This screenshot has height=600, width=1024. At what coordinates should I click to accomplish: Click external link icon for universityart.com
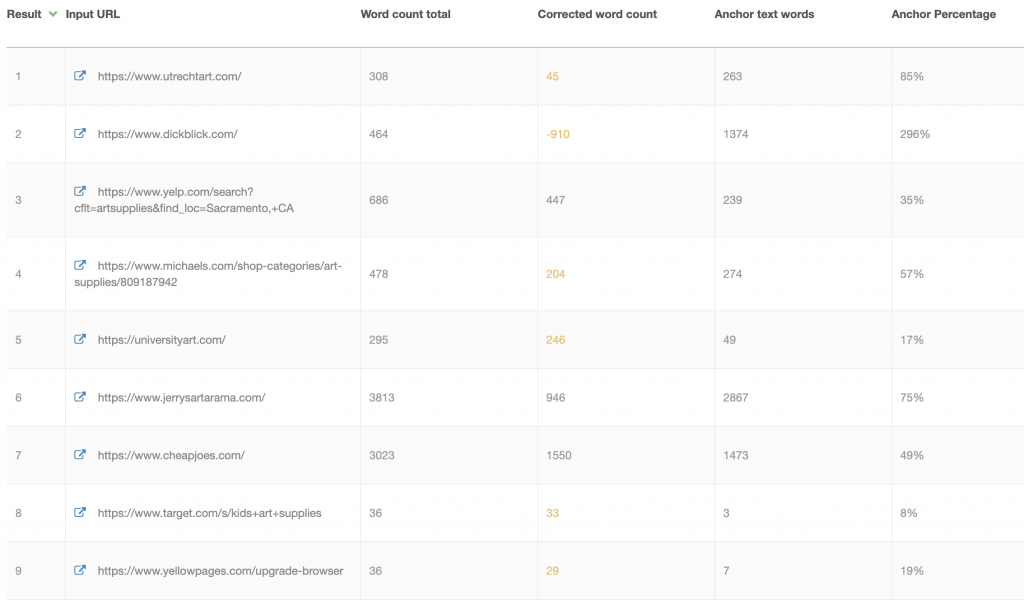tap(80, 339)
